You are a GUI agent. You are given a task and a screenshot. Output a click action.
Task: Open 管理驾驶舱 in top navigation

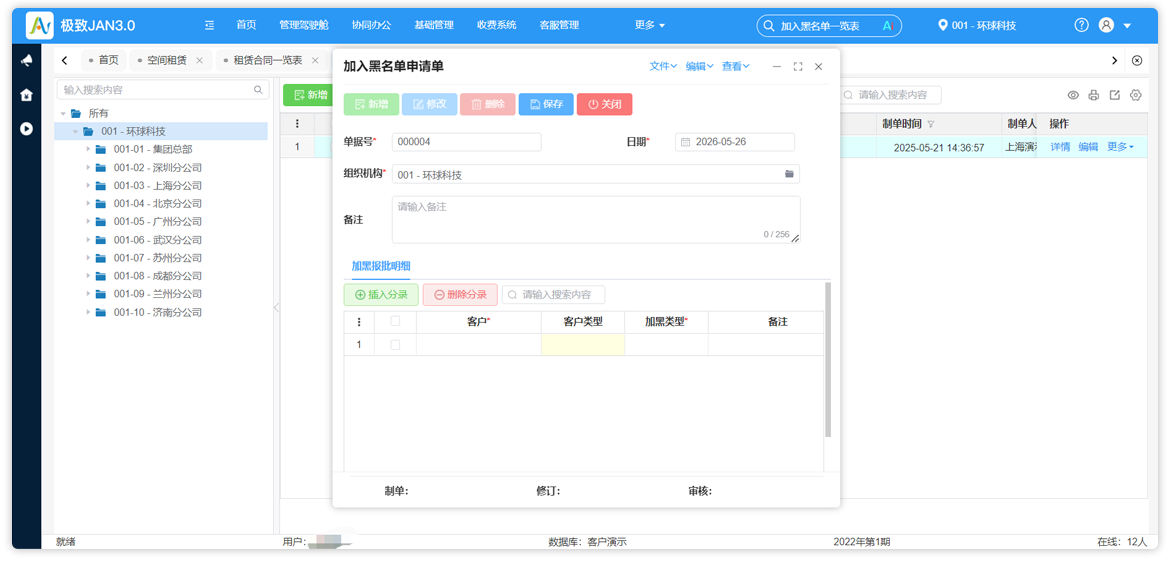pyautogui.click(x=303, y=25)
